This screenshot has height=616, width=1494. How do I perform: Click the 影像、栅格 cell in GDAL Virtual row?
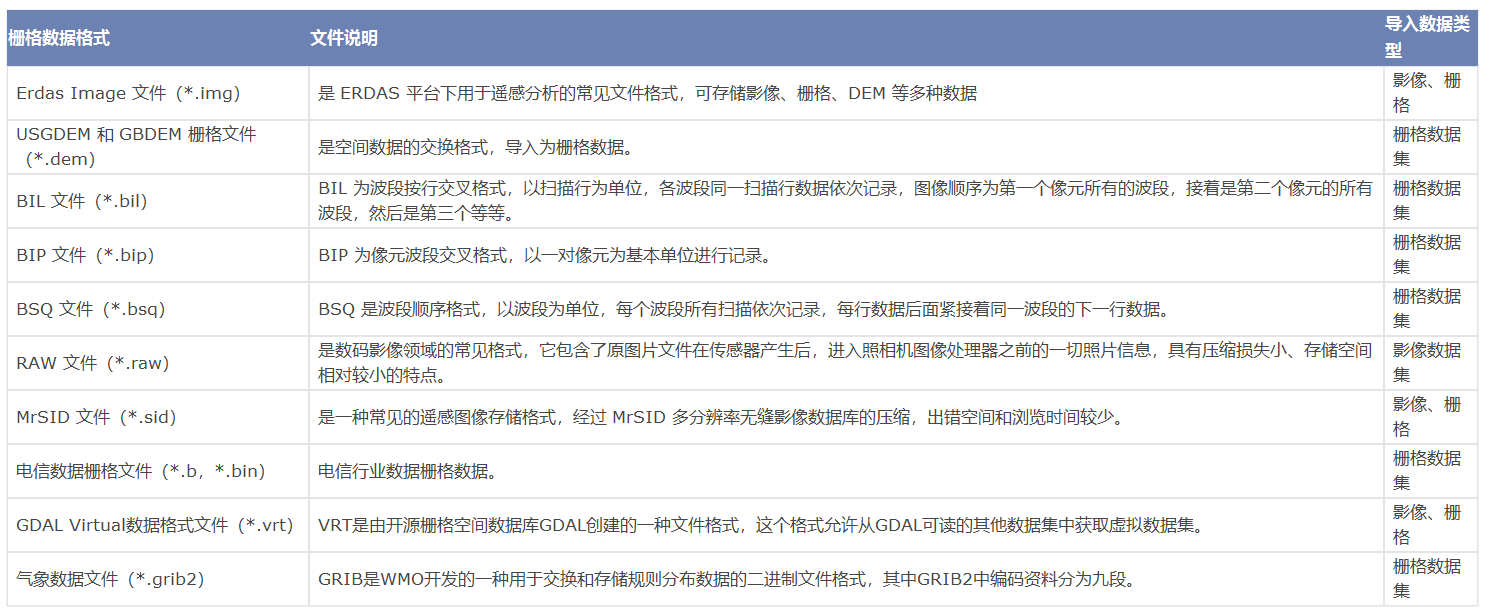(x=1431, y=525)
